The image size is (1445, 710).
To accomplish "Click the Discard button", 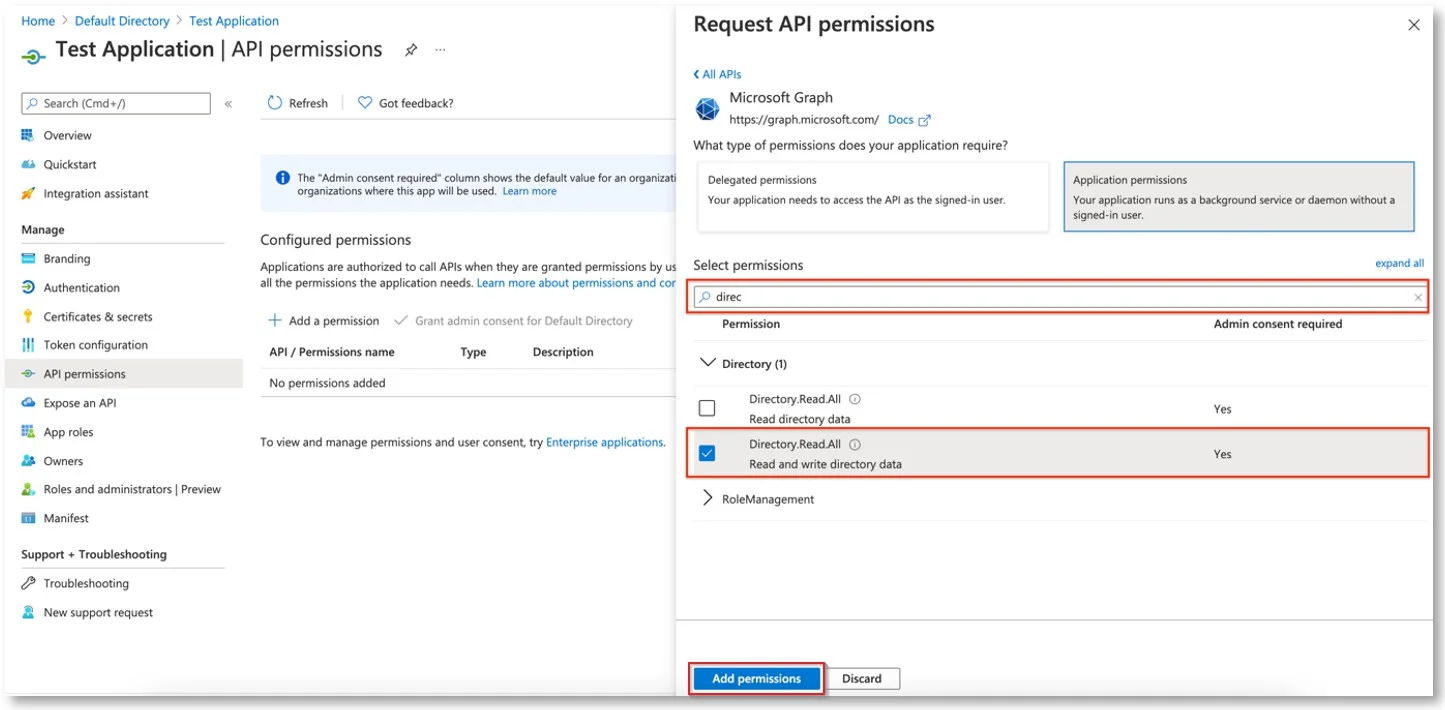I will click(x=862, y=678).
